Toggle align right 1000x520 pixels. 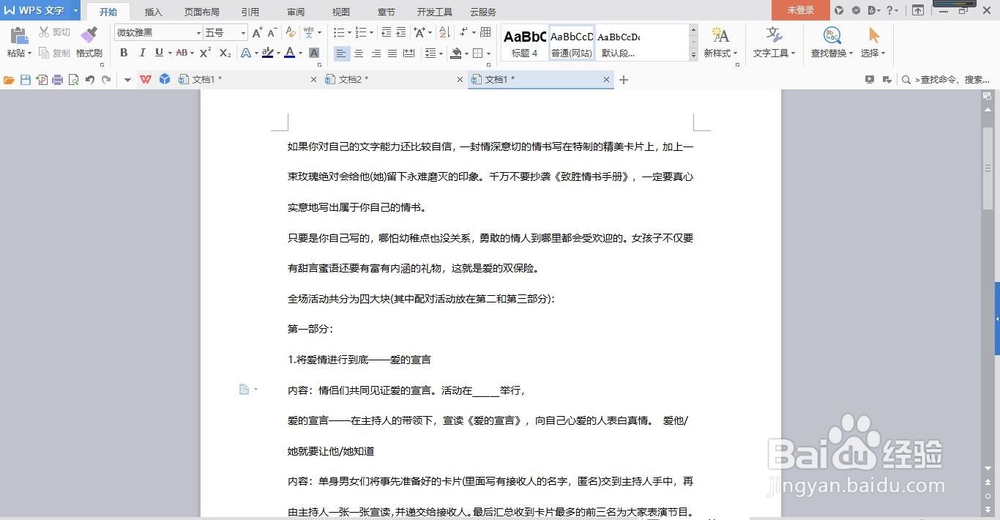tap(376, 54)
